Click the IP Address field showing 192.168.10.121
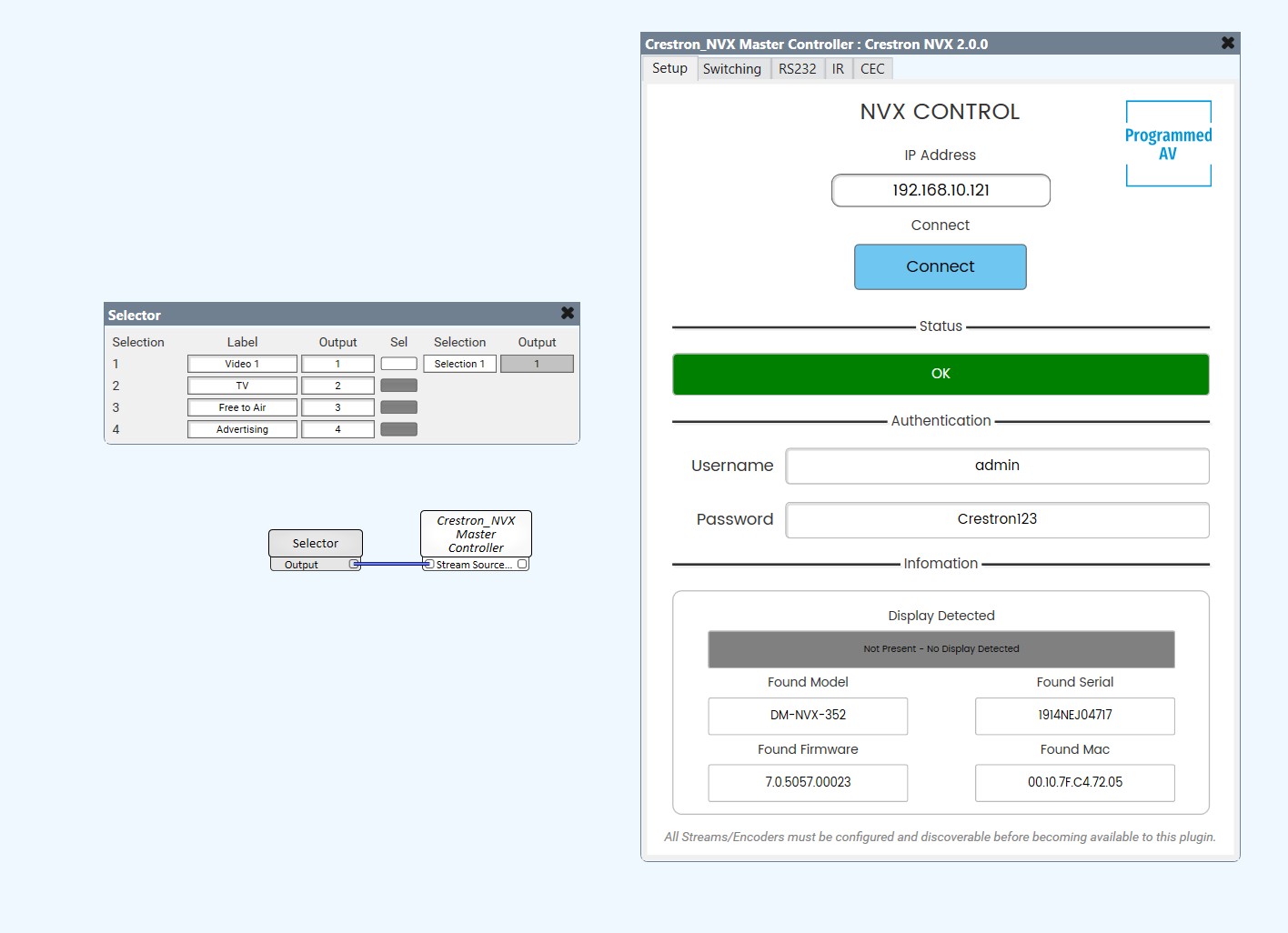This screenshot has width=1288, height=933. pyautogui.click(x=940, y=190)
